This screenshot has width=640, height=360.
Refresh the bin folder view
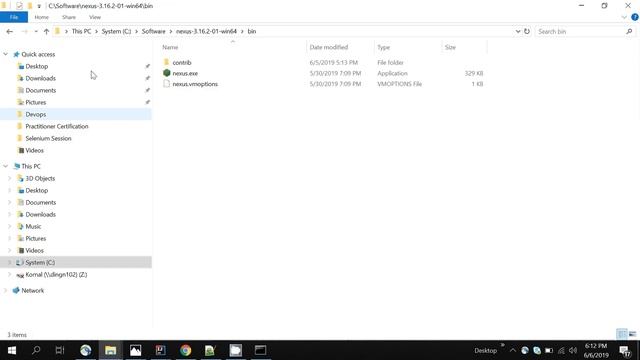527,31
